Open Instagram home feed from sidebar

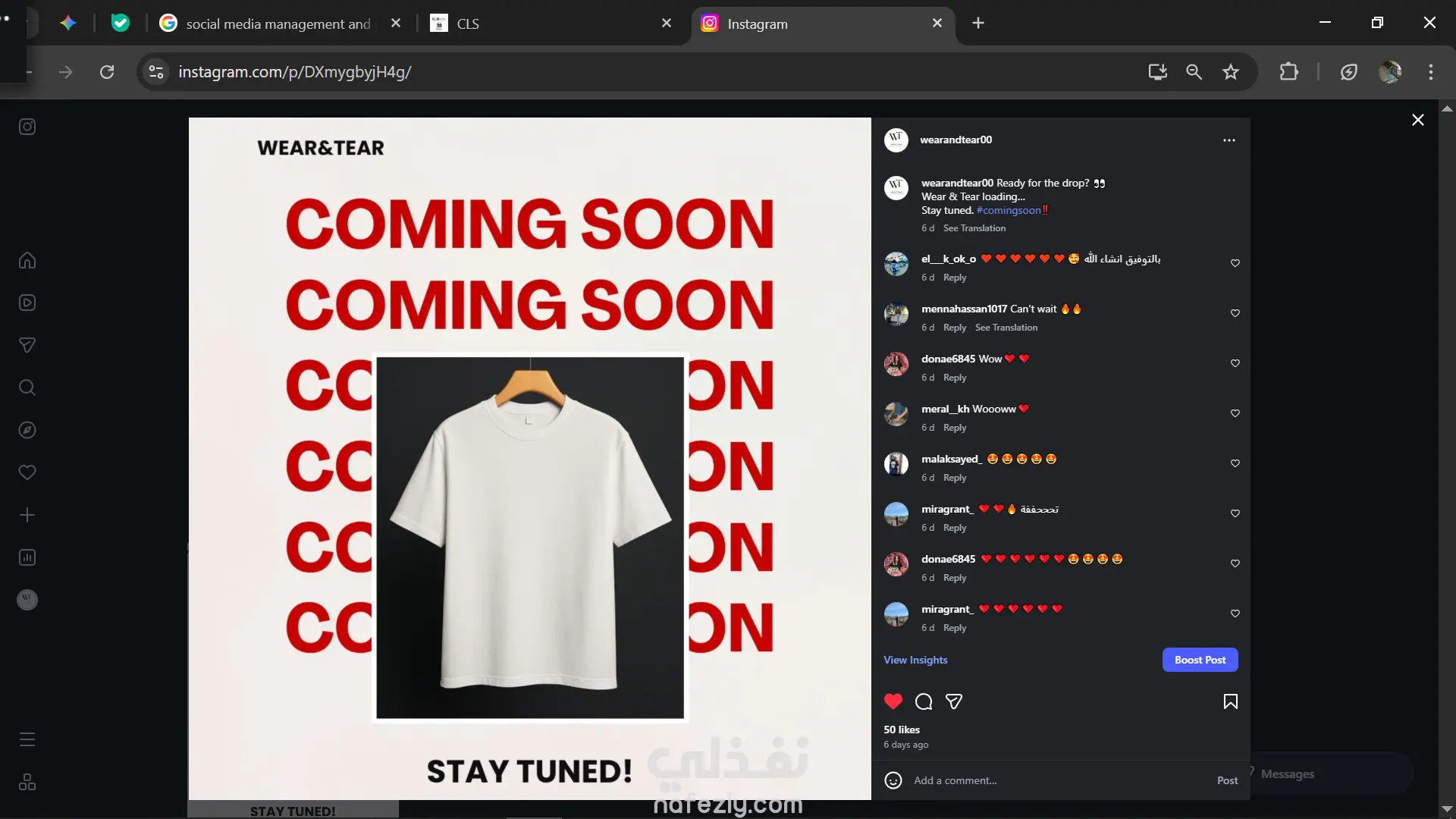[27, 260]
